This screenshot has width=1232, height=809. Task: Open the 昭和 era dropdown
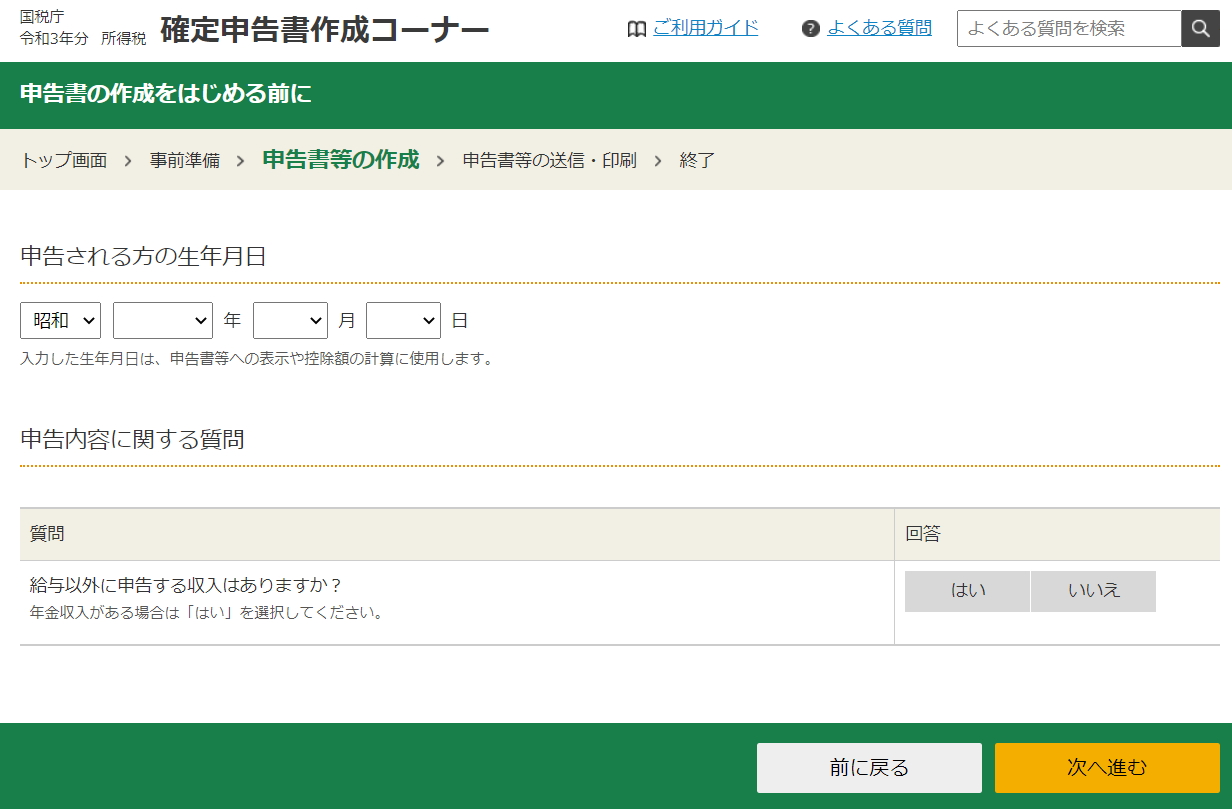61,320
